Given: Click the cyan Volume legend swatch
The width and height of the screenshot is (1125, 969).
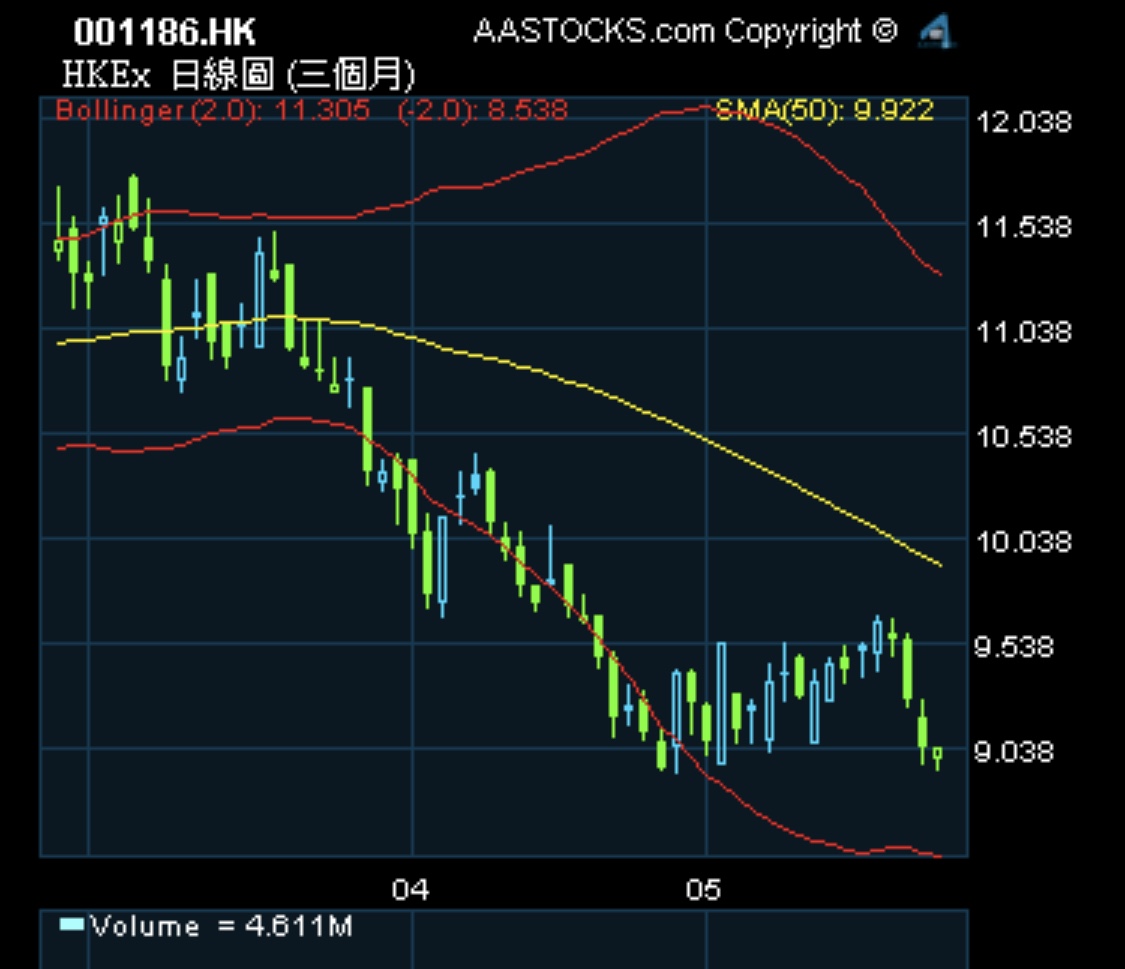Looking at the screenshot, I should [72, 925].
